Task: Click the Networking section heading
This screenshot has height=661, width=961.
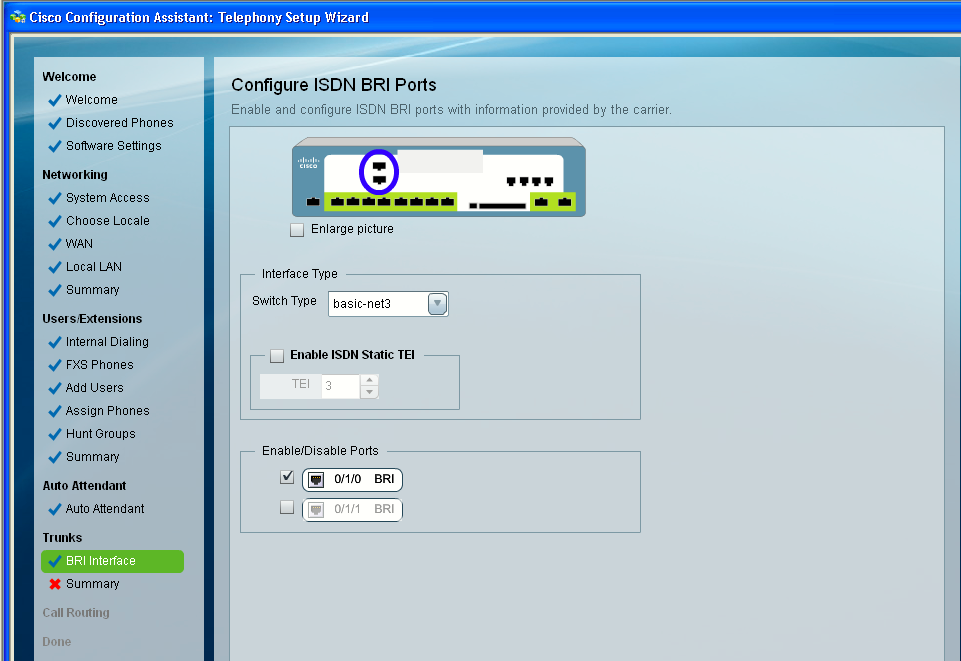Action: pos(75,175)
